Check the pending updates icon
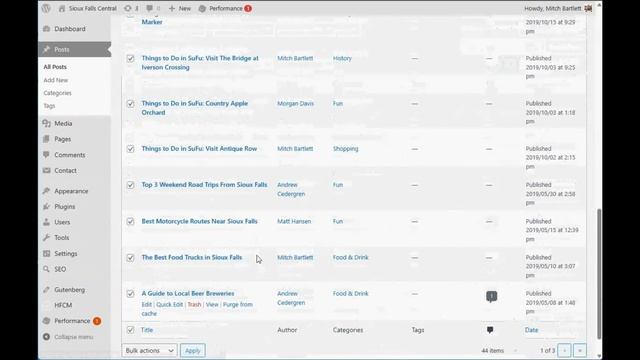Screen dimensions: 640x360 click(128, 8)
